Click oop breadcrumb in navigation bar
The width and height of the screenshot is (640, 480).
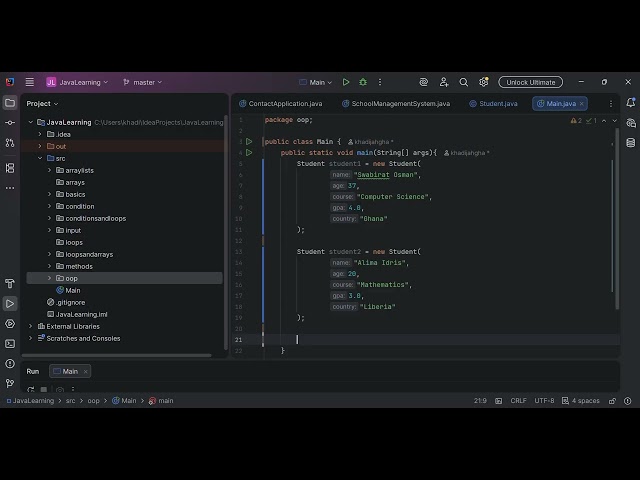pyautogui.click(x=93, y=401)
